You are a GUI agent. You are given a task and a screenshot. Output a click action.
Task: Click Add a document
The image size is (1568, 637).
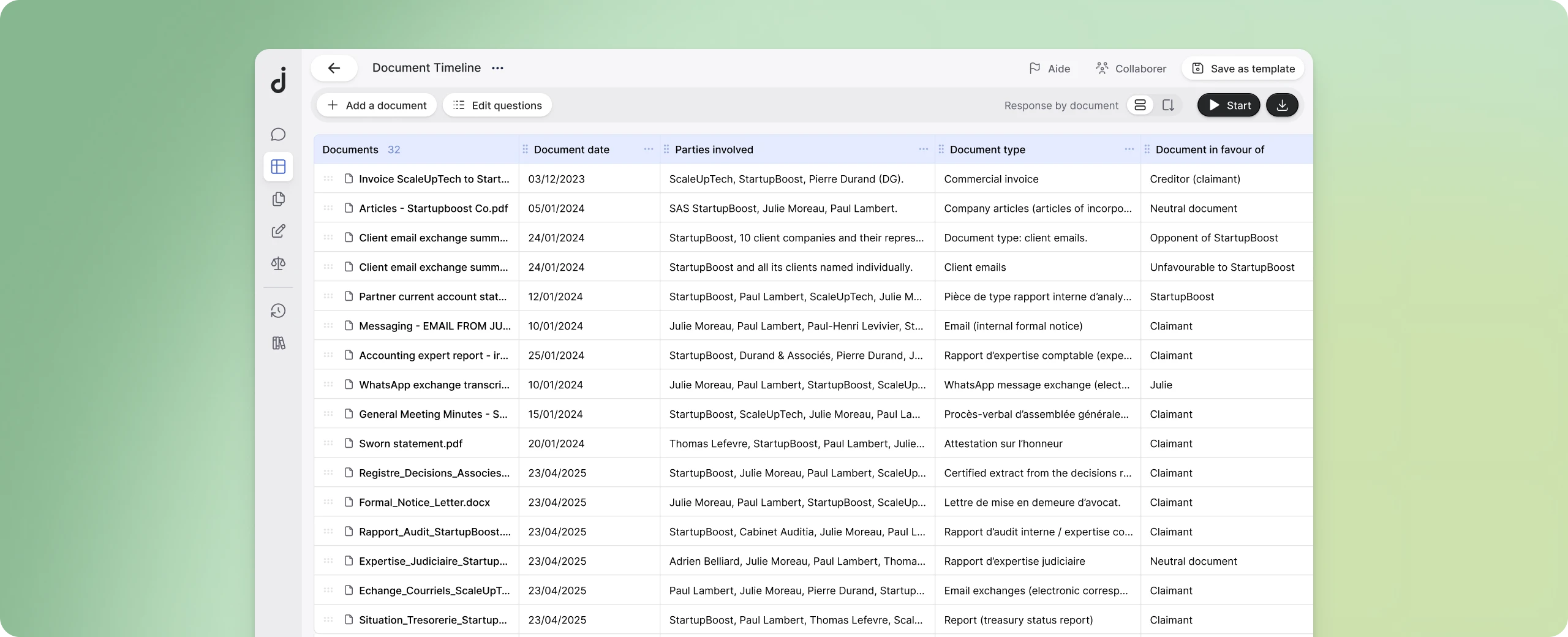(377, 105)
